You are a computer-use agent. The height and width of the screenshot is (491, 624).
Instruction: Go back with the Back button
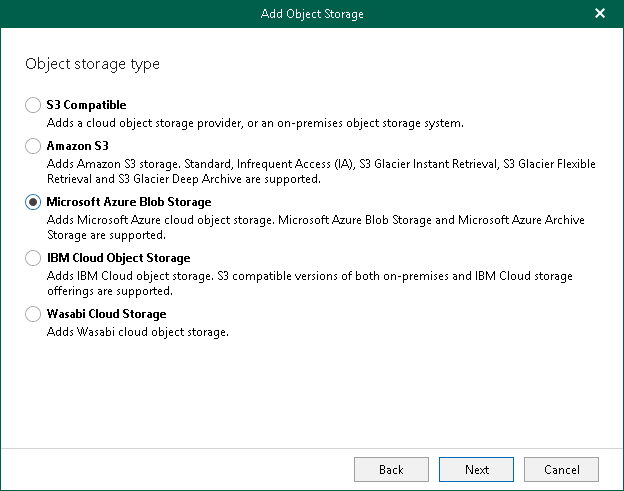(x=391, y=469)
